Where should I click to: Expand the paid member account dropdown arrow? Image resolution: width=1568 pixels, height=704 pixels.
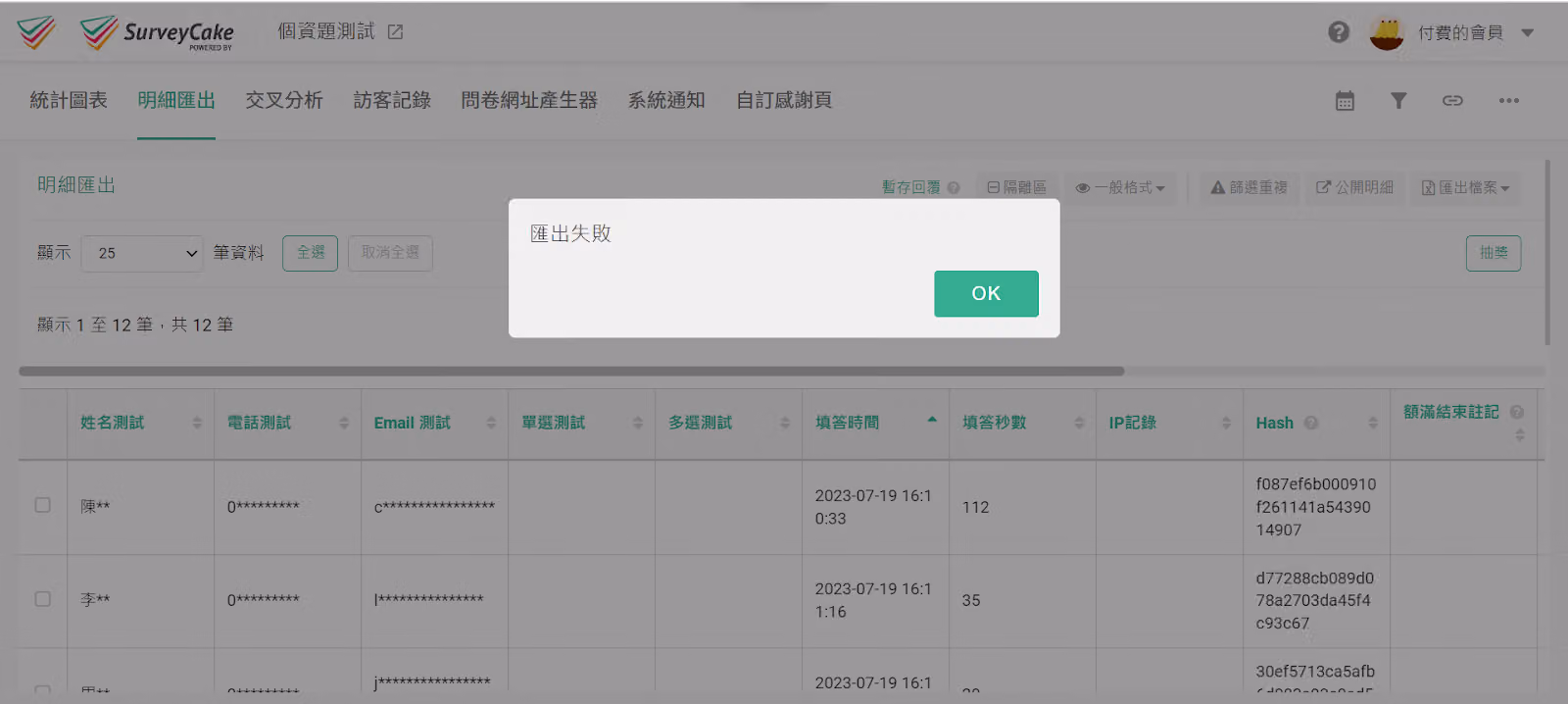[x=1527, y=32]
